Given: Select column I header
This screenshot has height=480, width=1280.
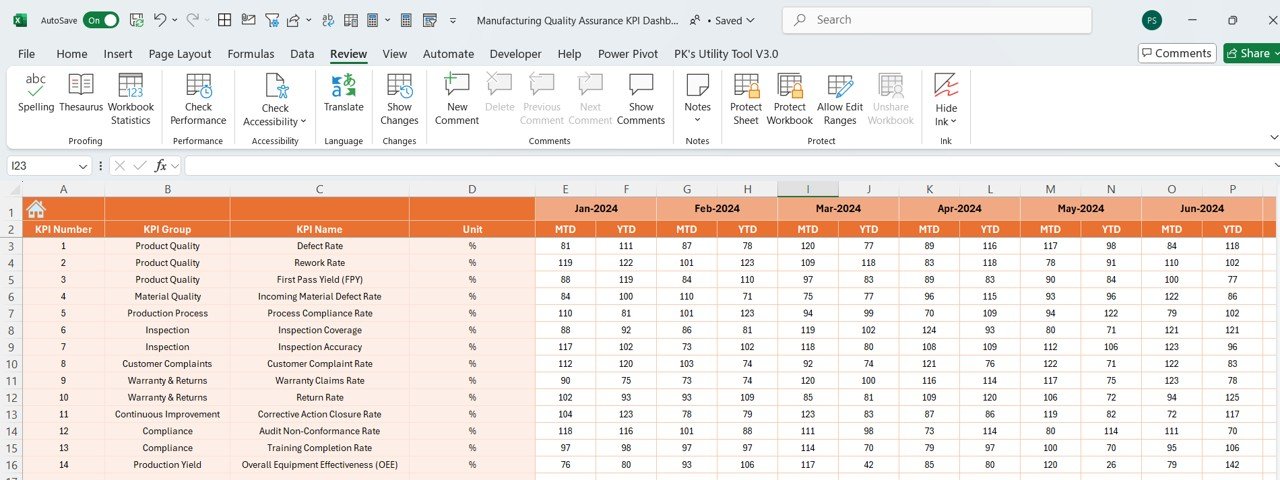Looking at the screenshot, I should (808, 189).
